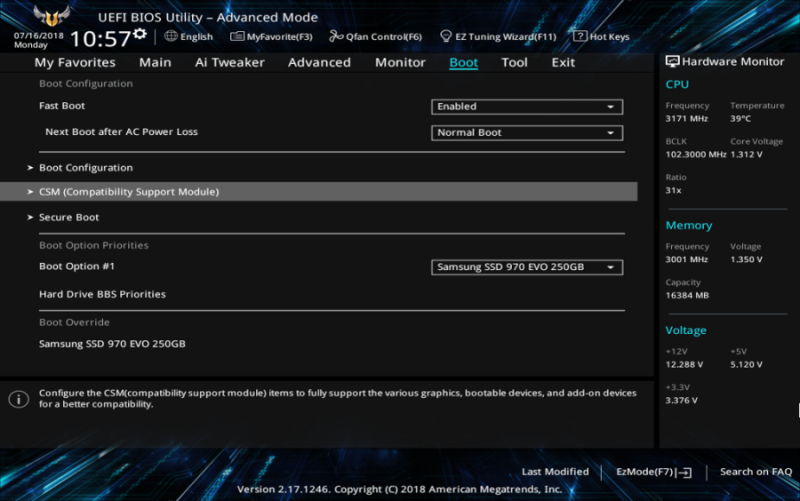Click the 10:57 clock display
Screen dimensions: 800x501
point(101,39)
